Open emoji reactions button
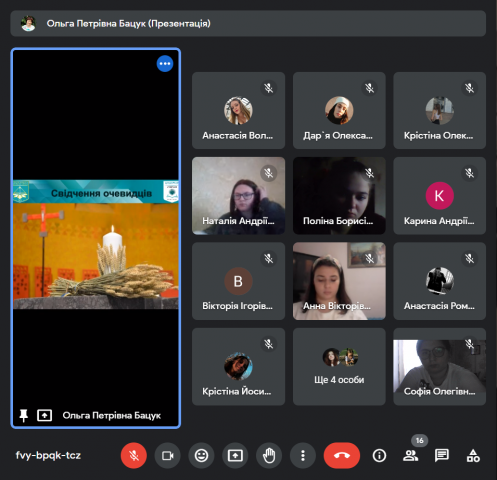Image resolution: width=497 pixels, height=480 pixels. [201, 455]
